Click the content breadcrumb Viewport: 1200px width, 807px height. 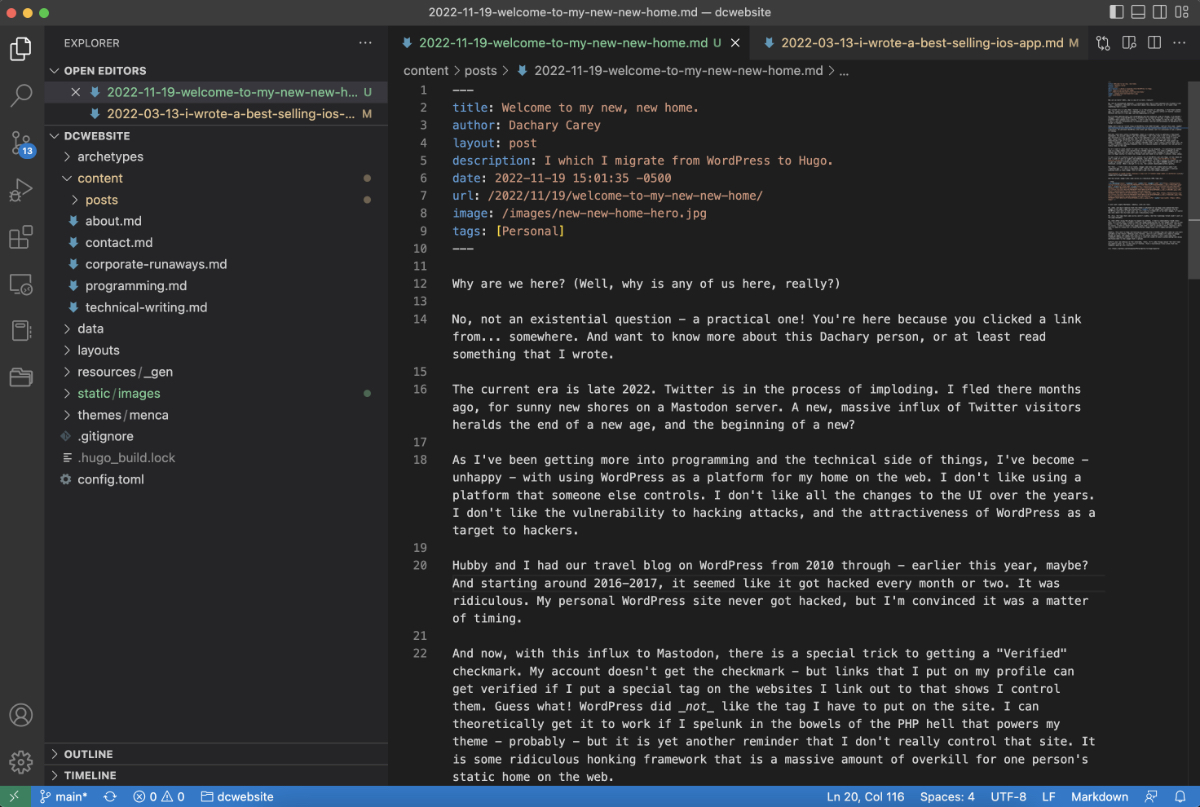tap(426, 71)
